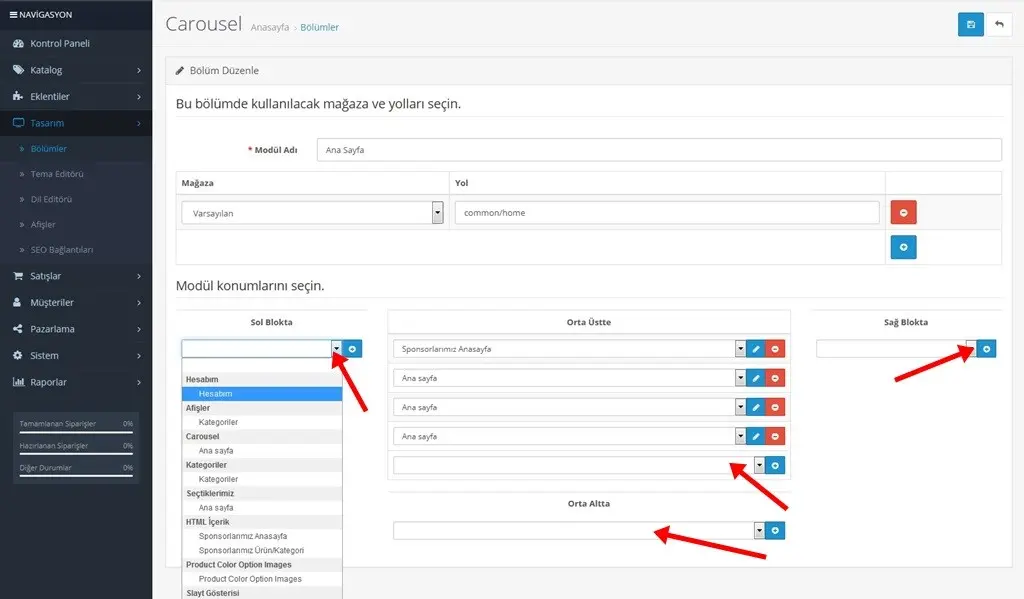Click the common/home route input field
Image resolution: width=1024 pixels, height=599 pixels.
point(666,213)
